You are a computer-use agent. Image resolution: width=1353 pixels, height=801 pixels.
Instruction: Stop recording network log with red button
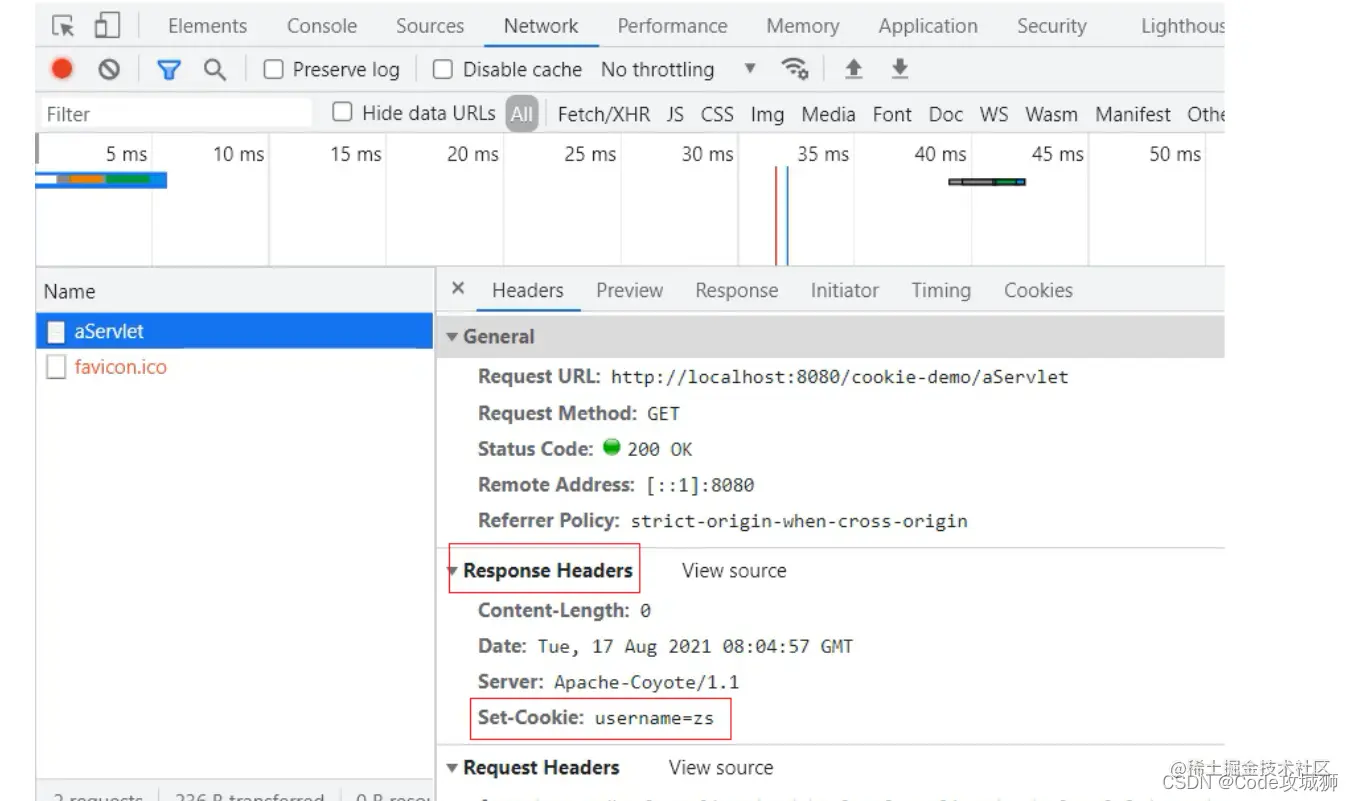tap(62, 69)
